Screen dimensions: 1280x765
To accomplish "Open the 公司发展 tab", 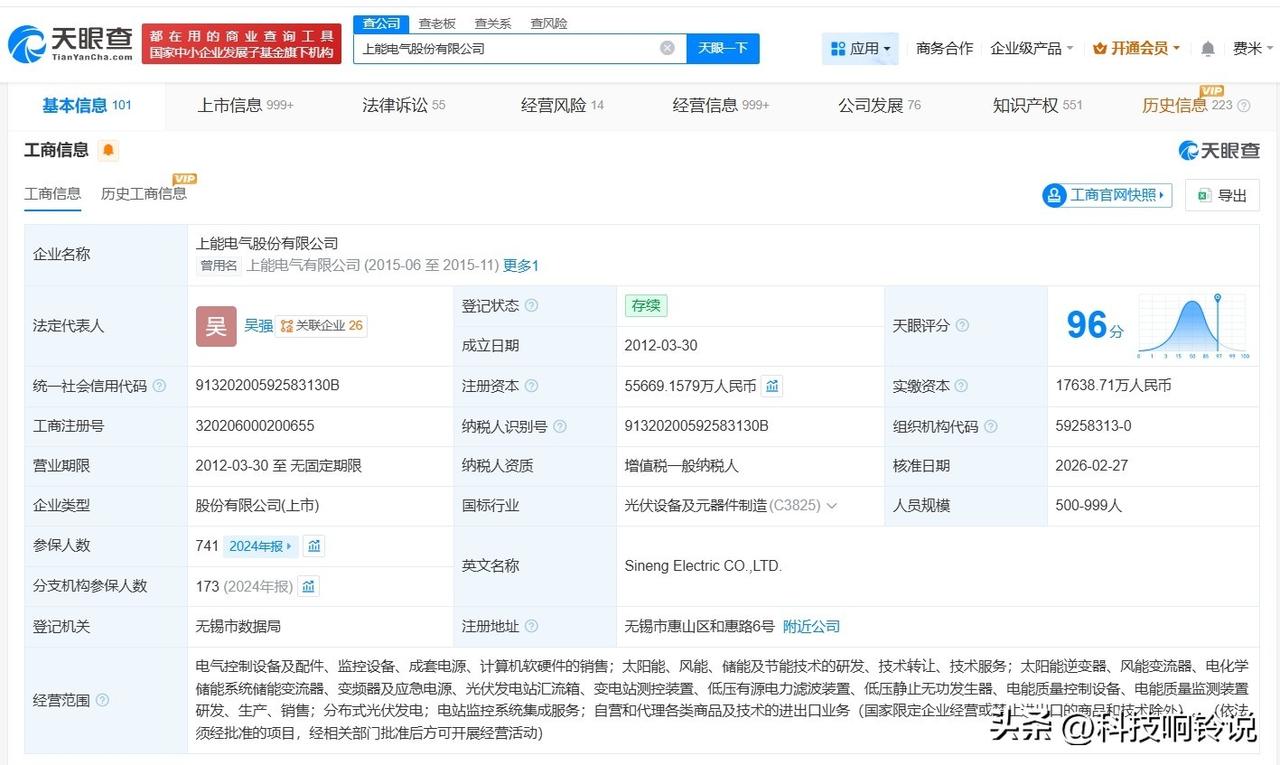I will (x=880, y=105).
